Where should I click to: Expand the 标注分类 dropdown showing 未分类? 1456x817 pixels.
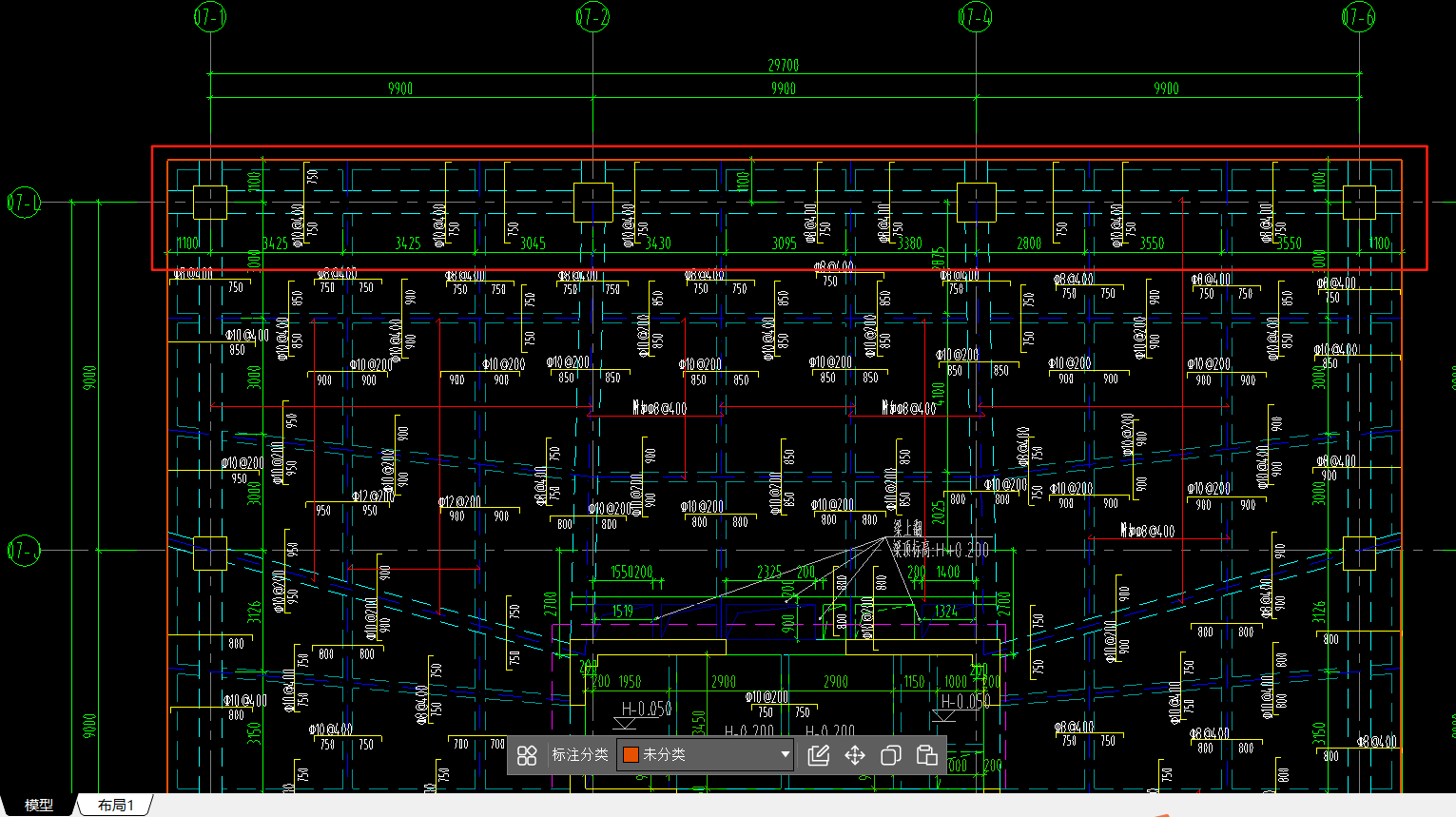tap(705, 755)
